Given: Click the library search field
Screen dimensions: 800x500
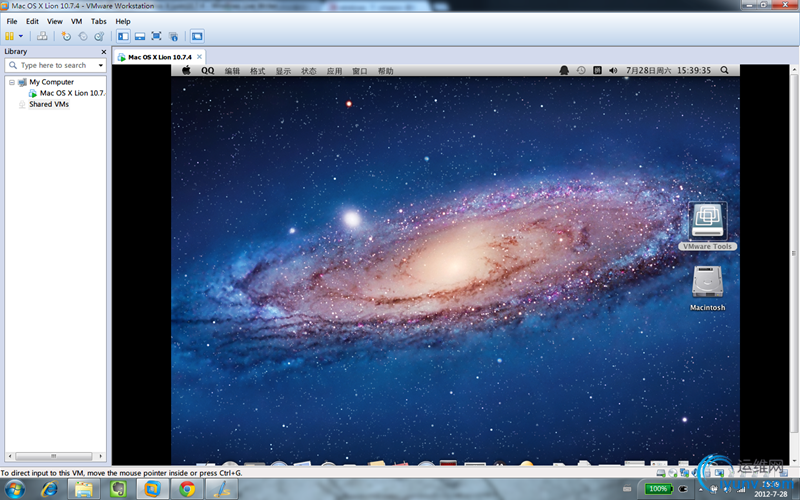Looking at the screenshot, I should [55, 65].
